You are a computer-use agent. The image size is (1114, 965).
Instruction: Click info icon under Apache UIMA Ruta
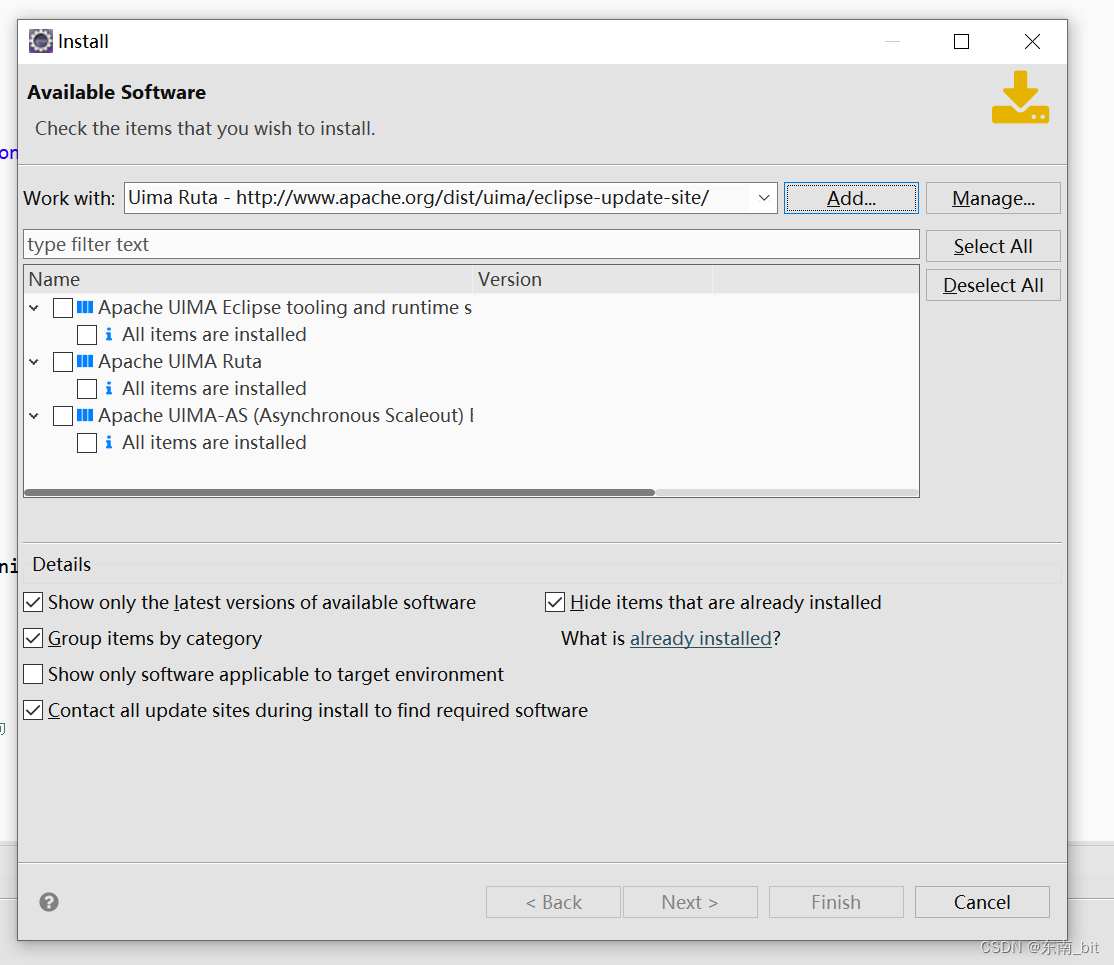[x=109, y=388]
